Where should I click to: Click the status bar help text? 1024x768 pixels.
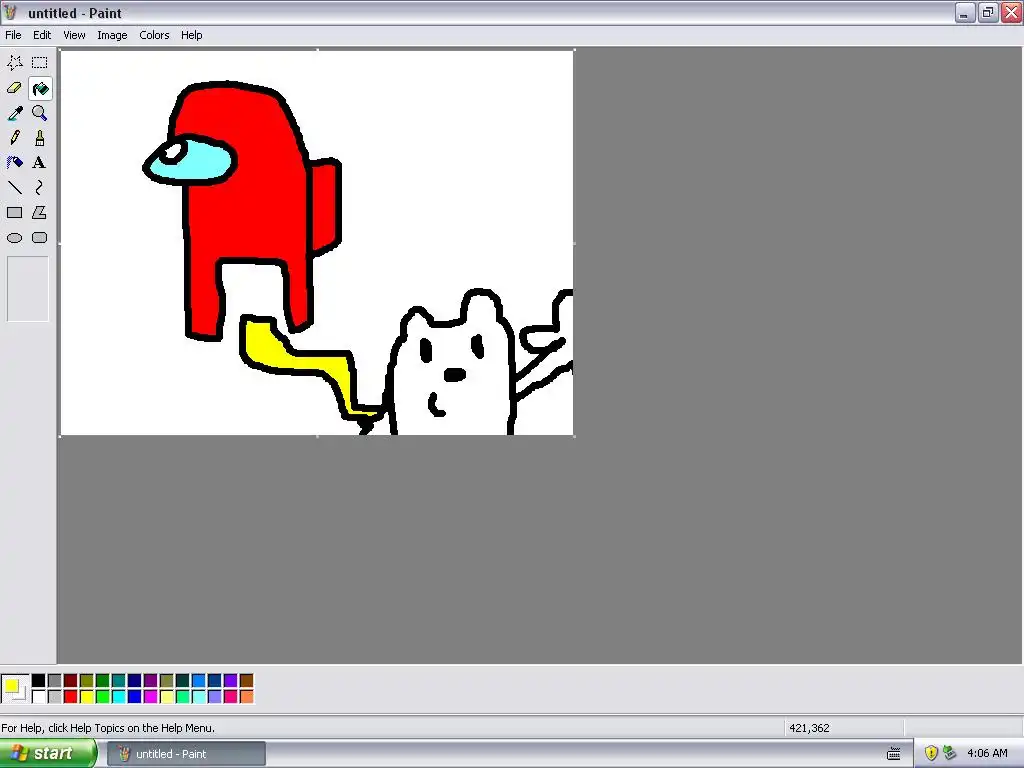[x=108, y=728]
